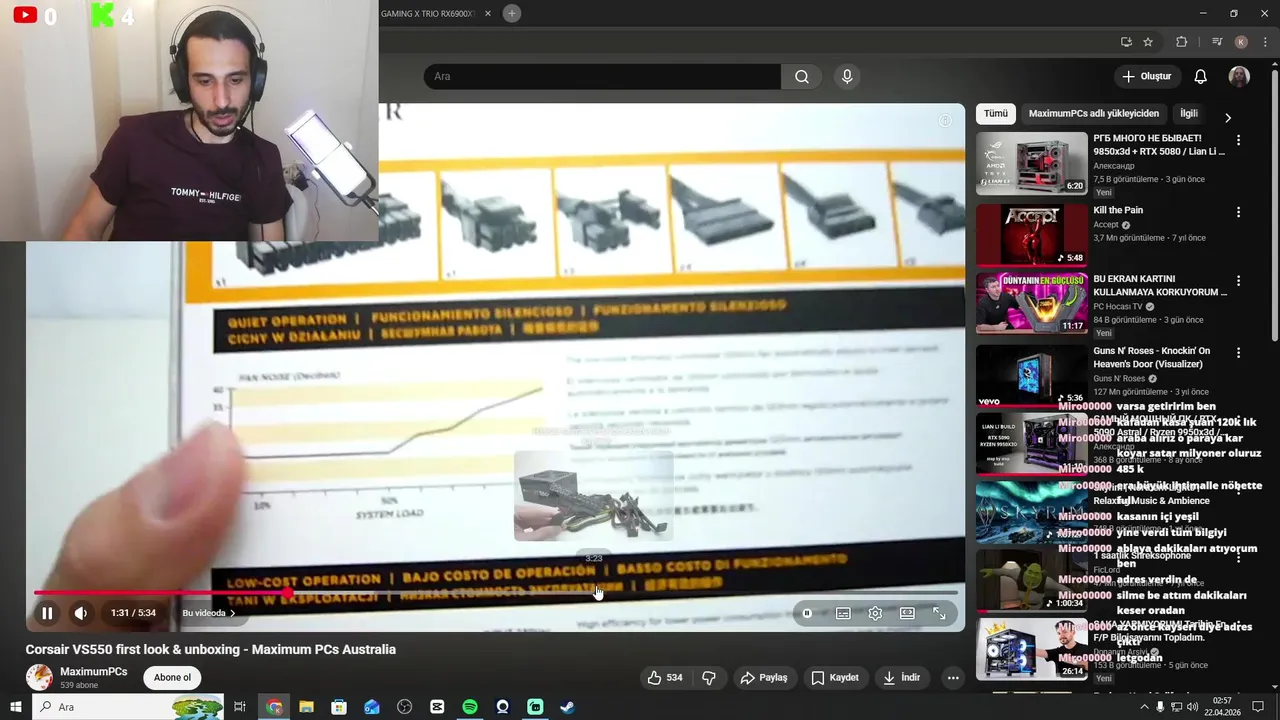The height and width of the screenshot is (720, 1280).
Task: Open options for 'РГБ МНОГО НЕ БЫВАЕТ' video
Action: coord(1238,141)
